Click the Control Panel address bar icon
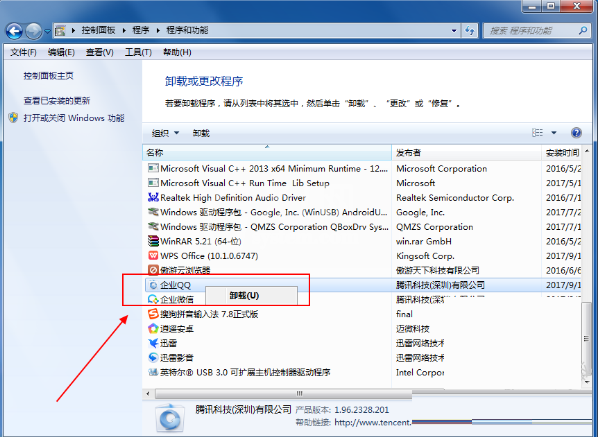The width and height of the screenshot is (599, 437). coord(60,31)
